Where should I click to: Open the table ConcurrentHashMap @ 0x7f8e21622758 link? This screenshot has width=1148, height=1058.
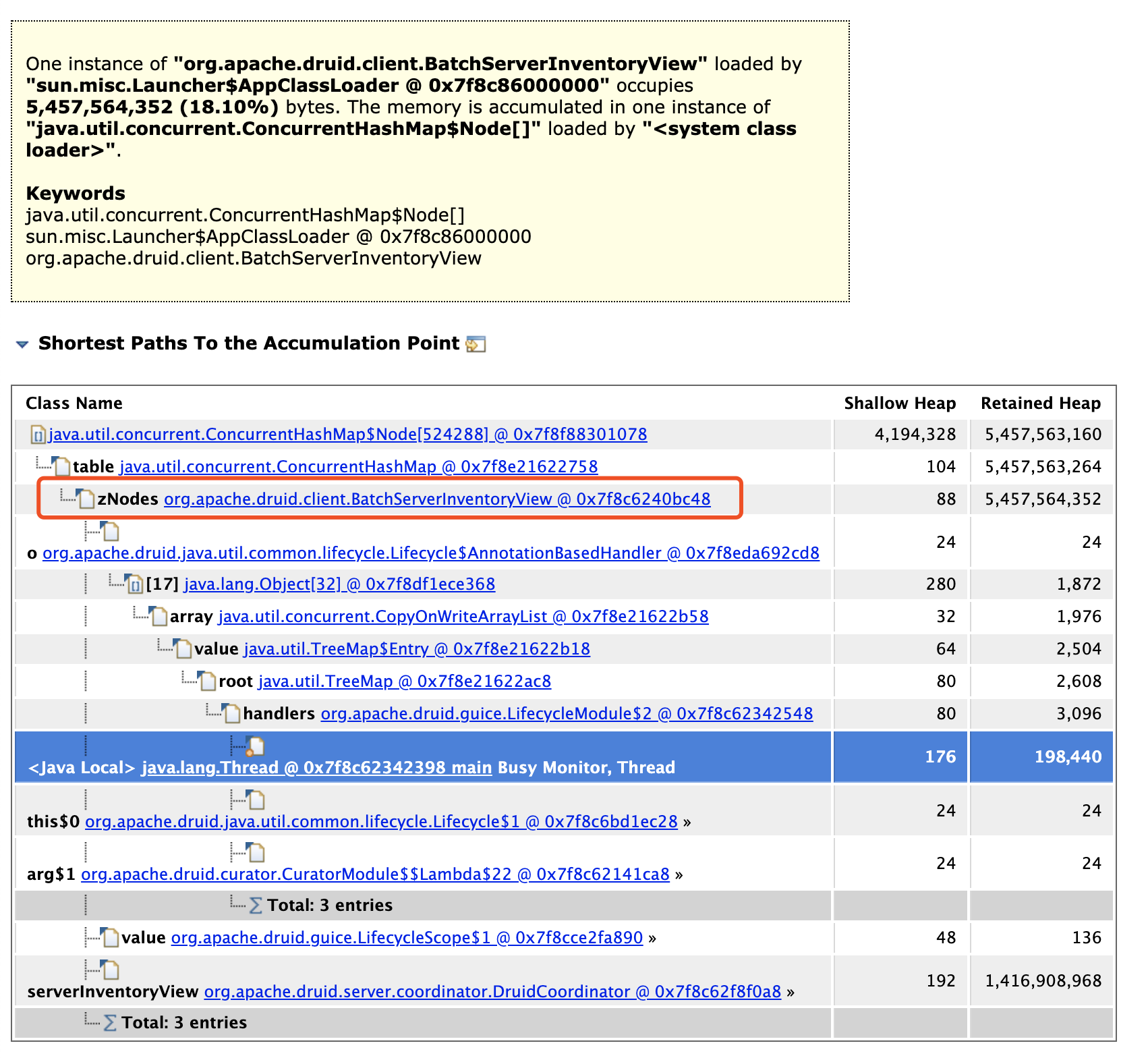point(359,467)
